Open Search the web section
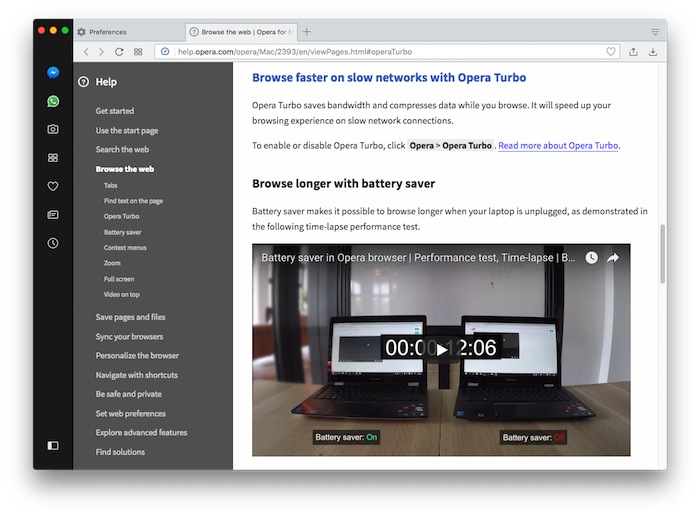 (122, 150)
